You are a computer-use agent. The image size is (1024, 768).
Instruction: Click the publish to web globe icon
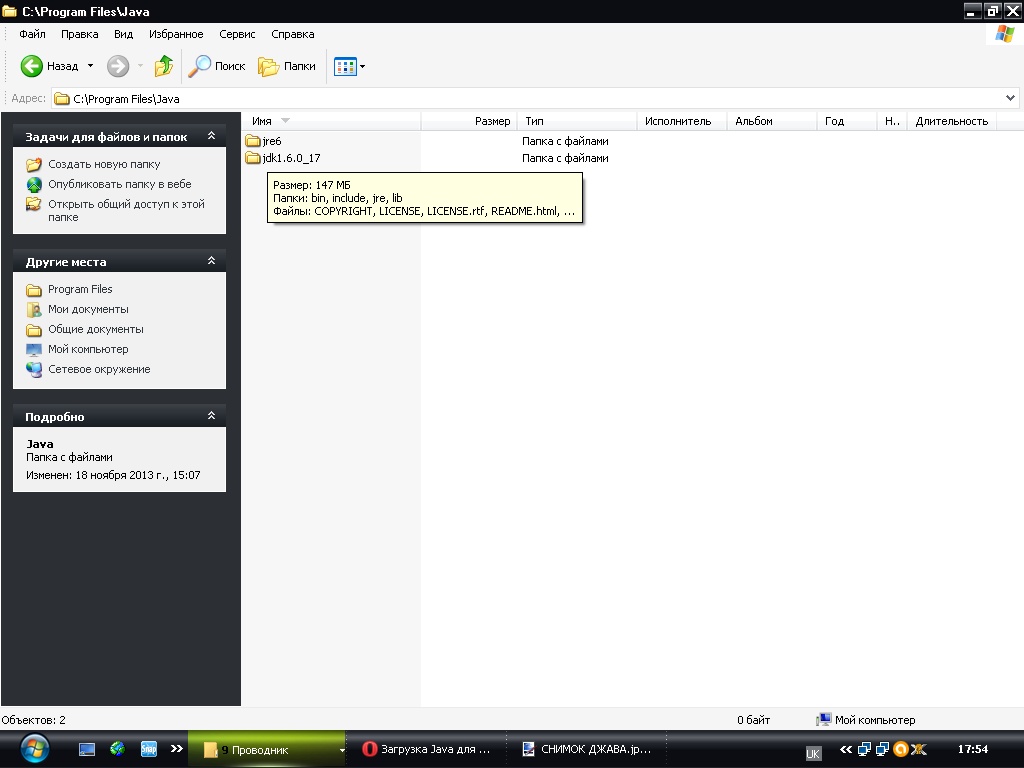point(34,184)
